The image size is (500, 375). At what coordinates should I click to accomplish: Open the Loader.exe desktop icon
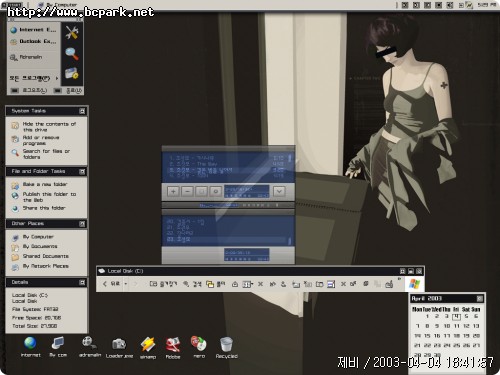[119, 348]
